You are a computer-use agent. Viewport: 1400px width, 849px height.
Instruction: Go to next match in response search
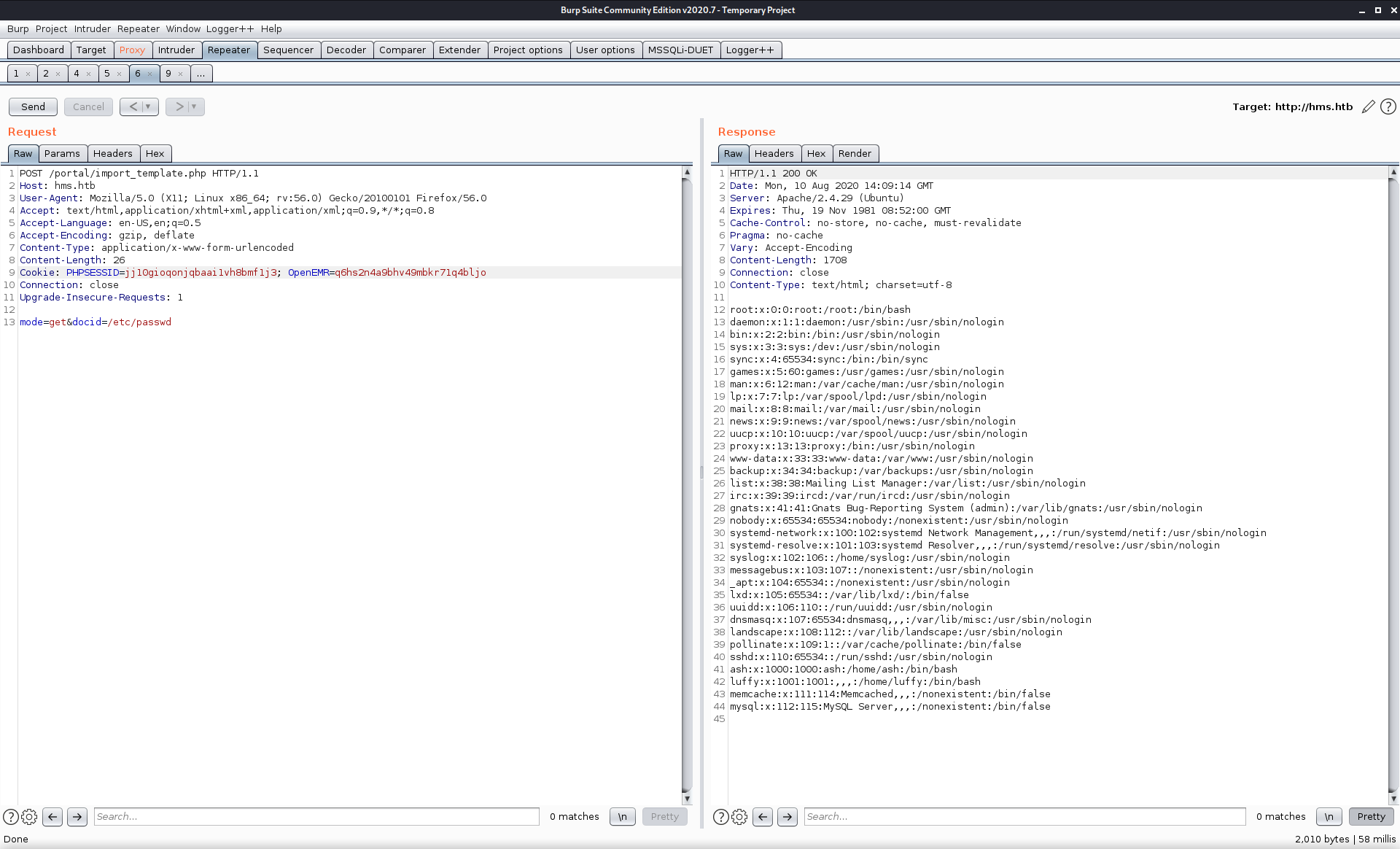[x=787, y=817]
